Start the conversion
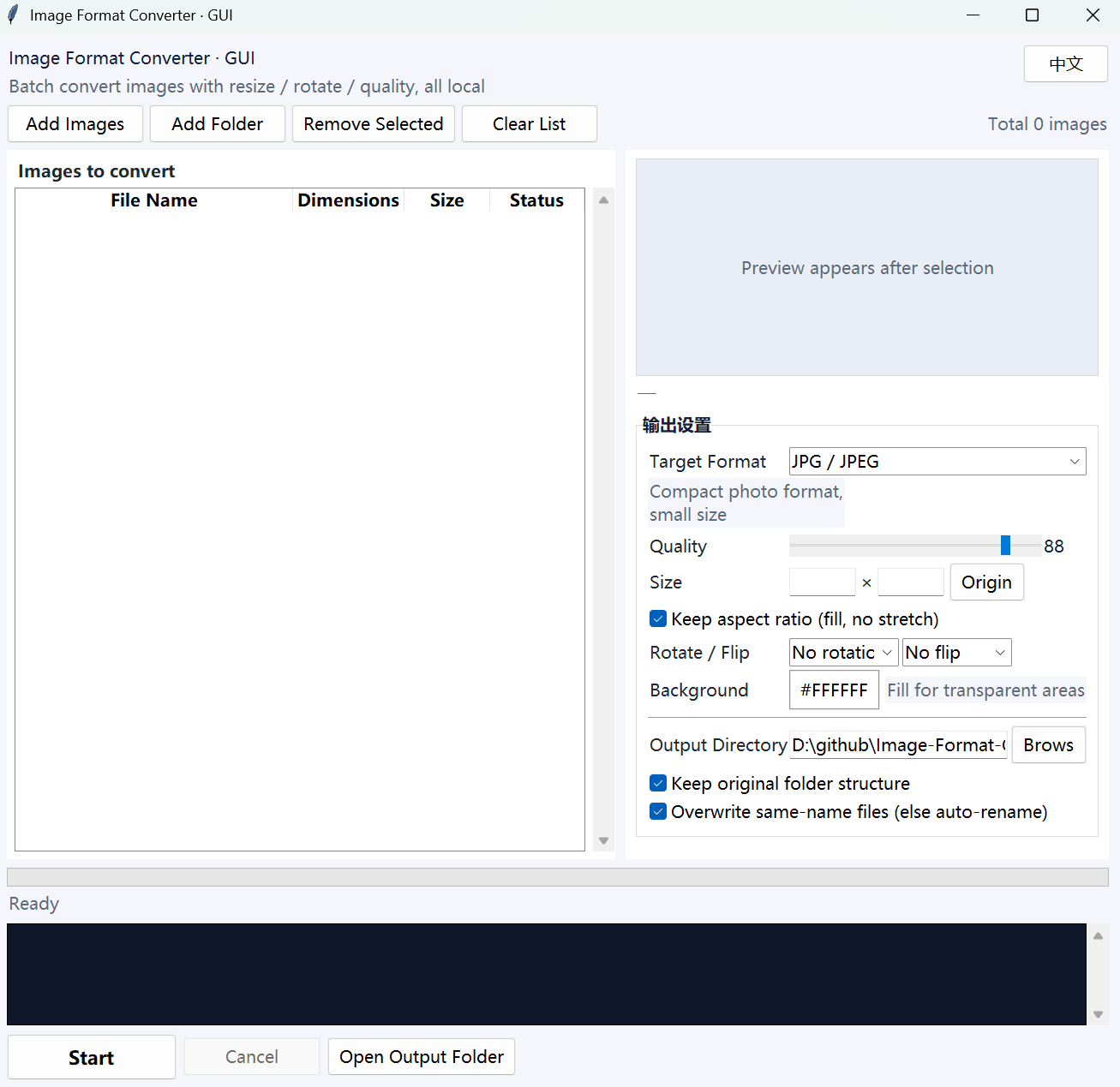This screenshot has width=1120, height=1087. click(92, 1057)
